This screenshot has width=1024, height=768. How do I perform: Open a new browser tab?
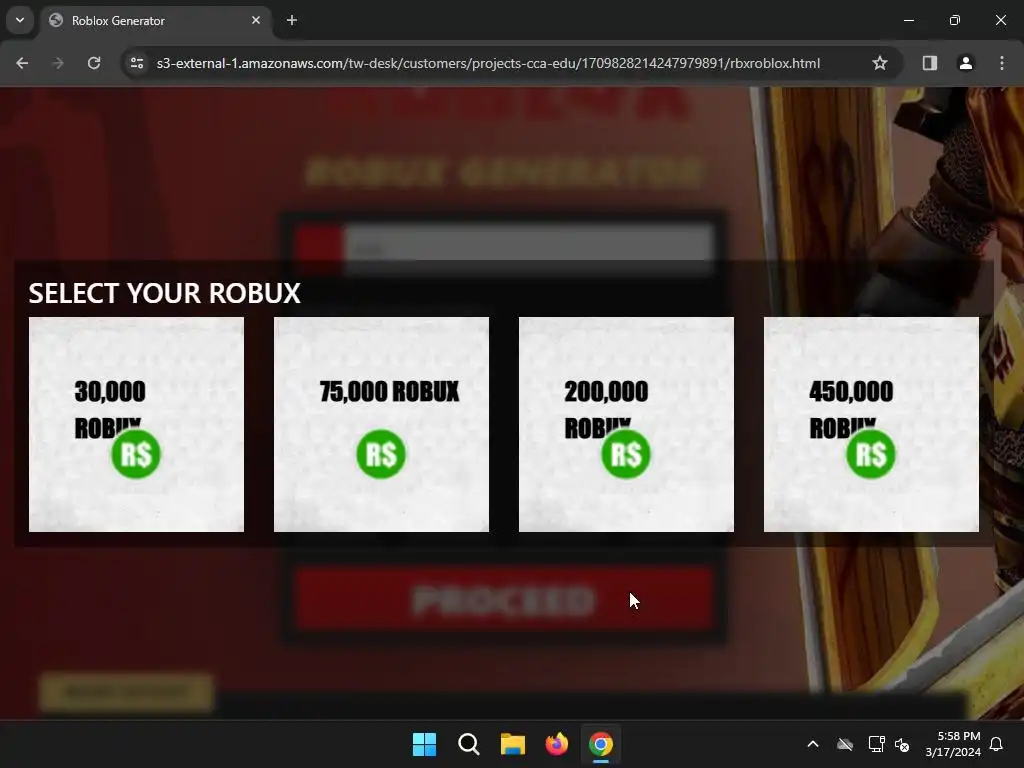pos(292,20)
